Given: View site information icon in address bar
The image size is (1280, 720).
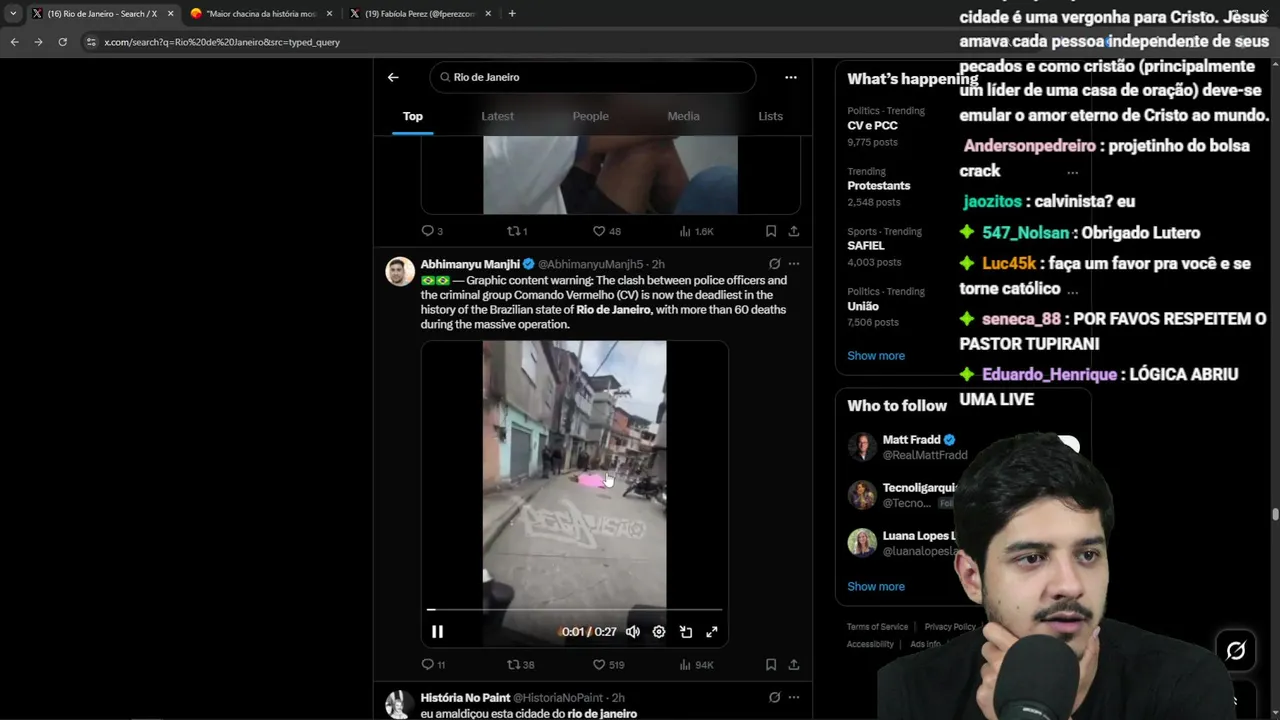Looking at the screenshot, I should 91,42.
